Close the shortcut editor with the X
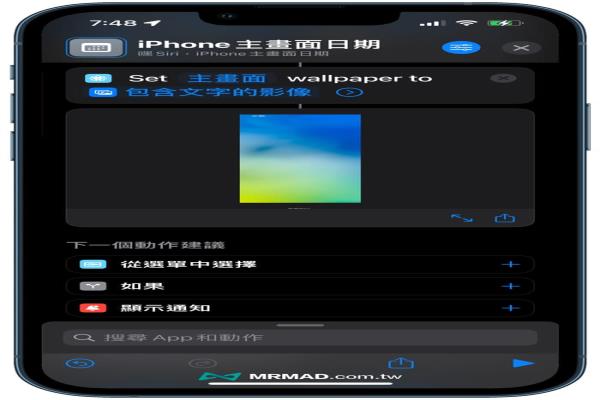The height and width of the screenshot is (400, 600). click(x=521, y=48)
